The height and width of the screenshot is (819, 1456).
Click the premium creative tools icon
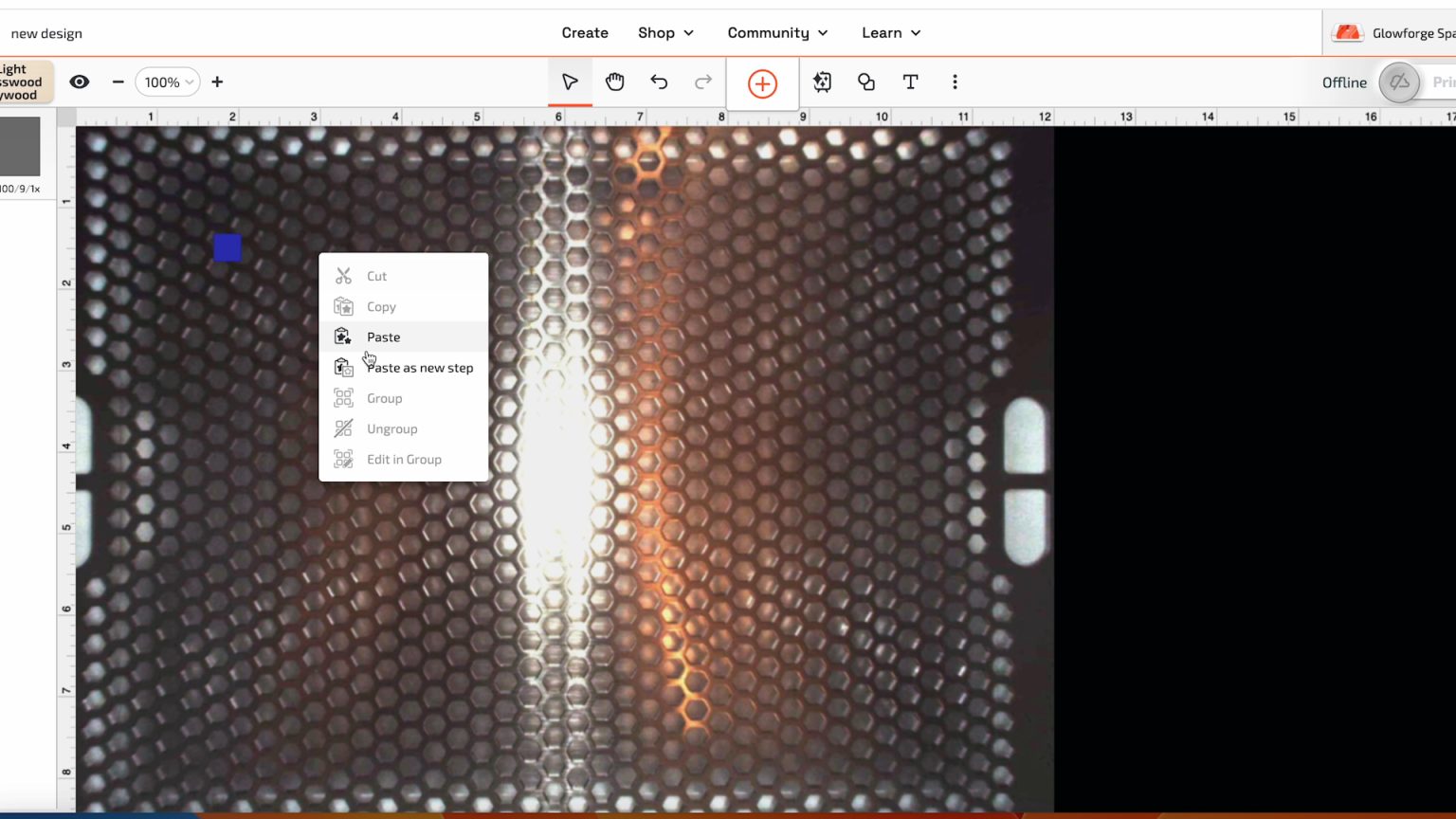[821, 82]
